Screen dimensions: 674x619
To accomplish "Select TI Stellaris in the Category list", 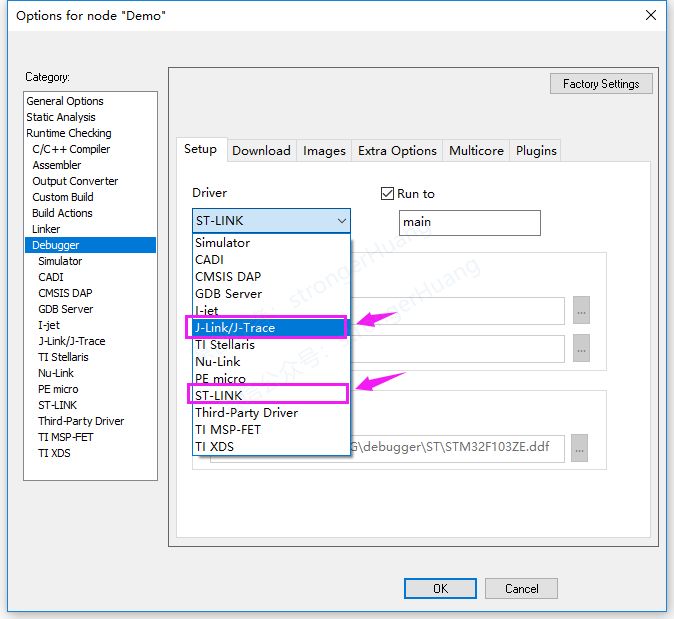I will tap(90, 357).
